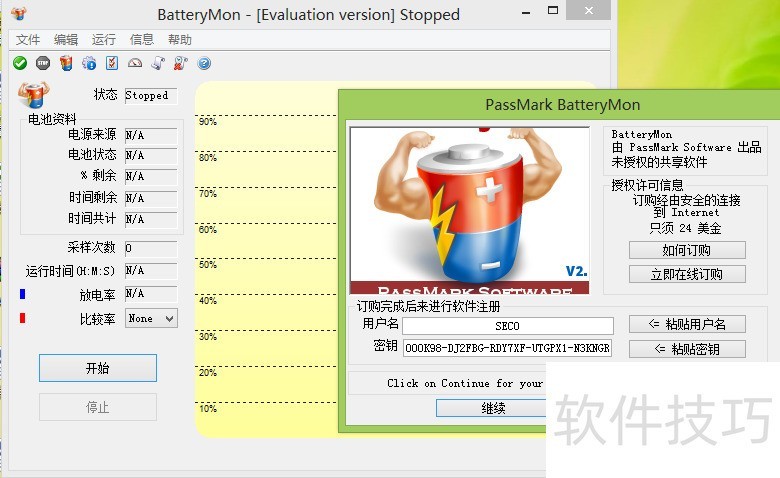The height and width of the screenshot is (478, 780).
Task: Click the 用户名 field containing SECO
Action: point(507,326)
